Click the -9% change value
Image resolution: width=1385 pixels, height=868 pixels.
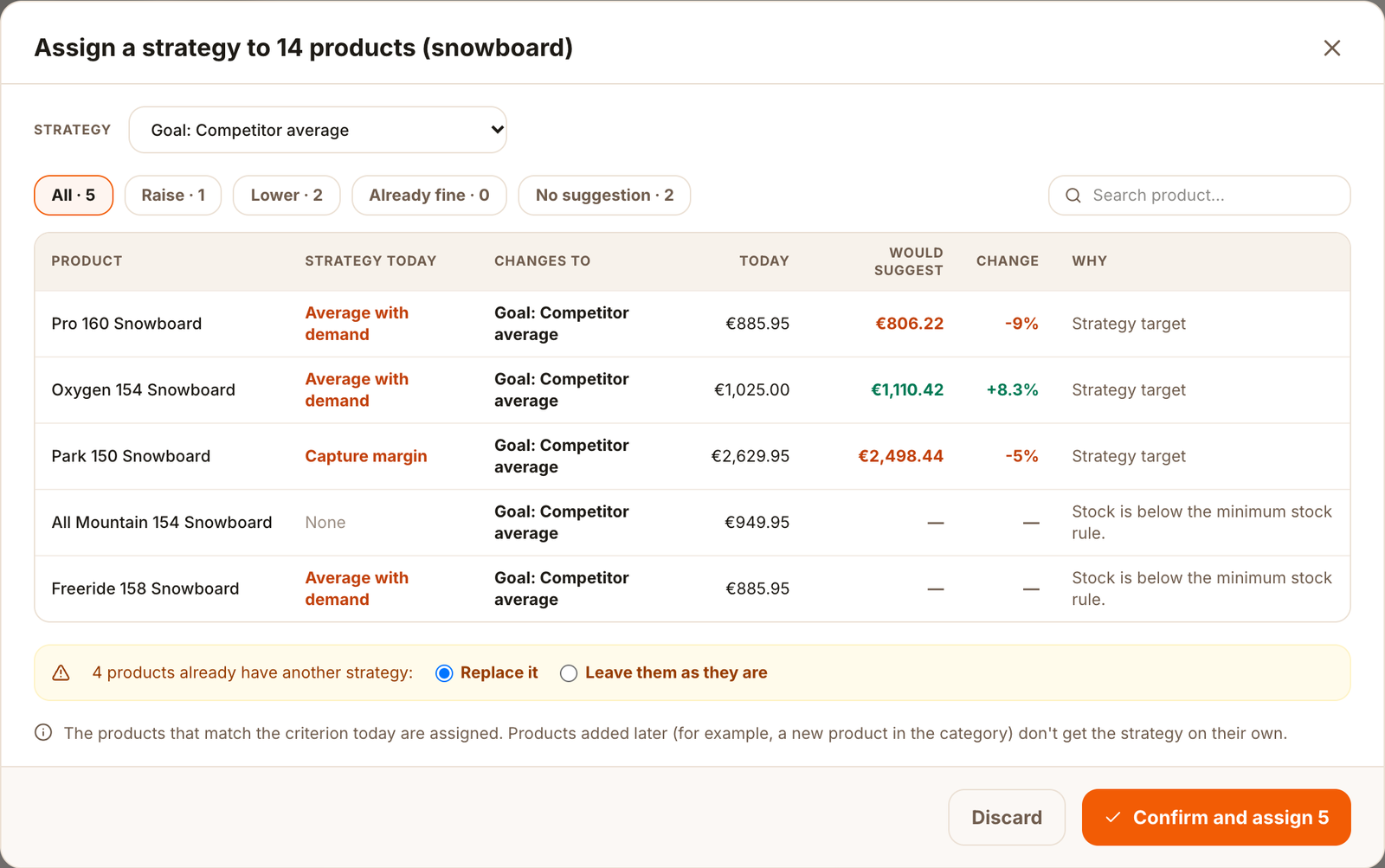1021,324
